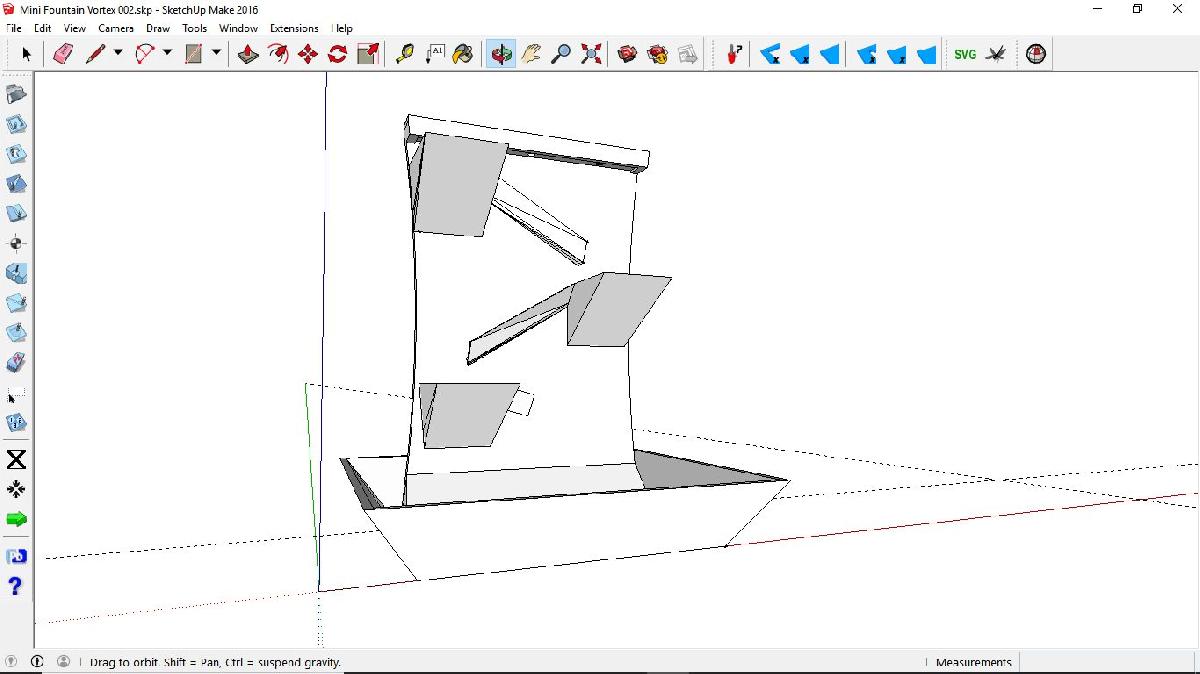Viewport: 1200px width, 674px height.
Task: Select the Paint Bucket tool
Action: [x=463, y=54]
